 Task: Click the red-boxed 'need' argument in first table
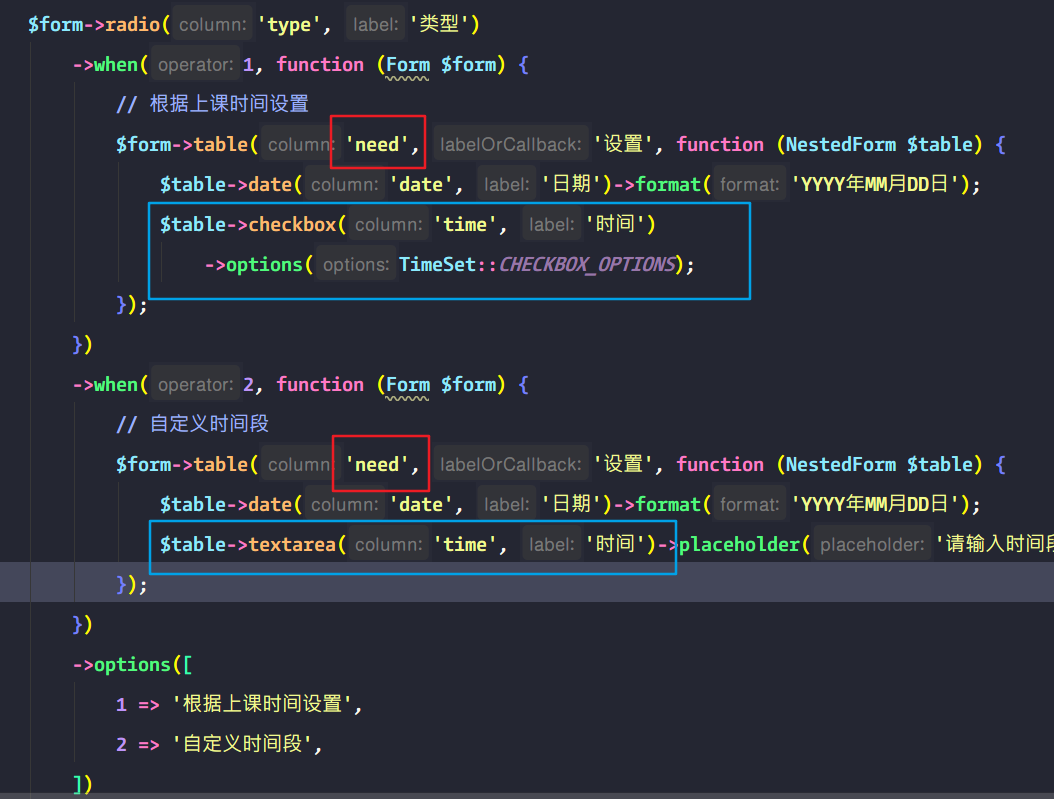click(x=376, y=143)
